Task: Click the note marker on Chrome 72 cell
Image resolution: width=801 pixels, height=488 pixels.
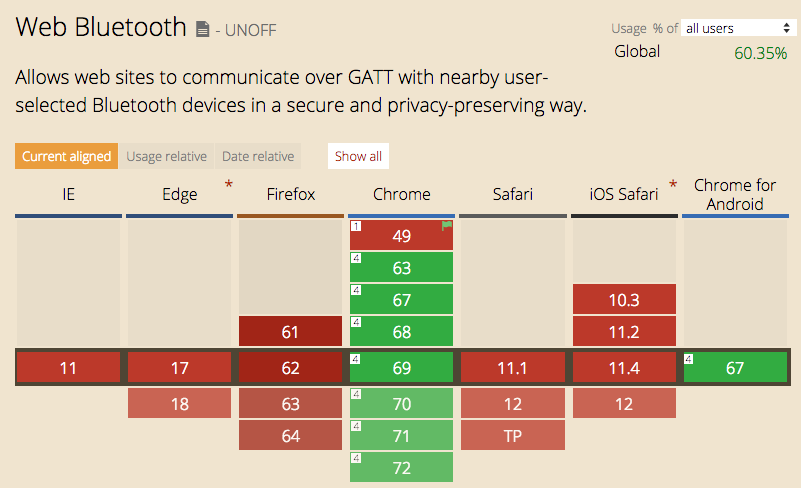Action: click(x=356, y=458)
